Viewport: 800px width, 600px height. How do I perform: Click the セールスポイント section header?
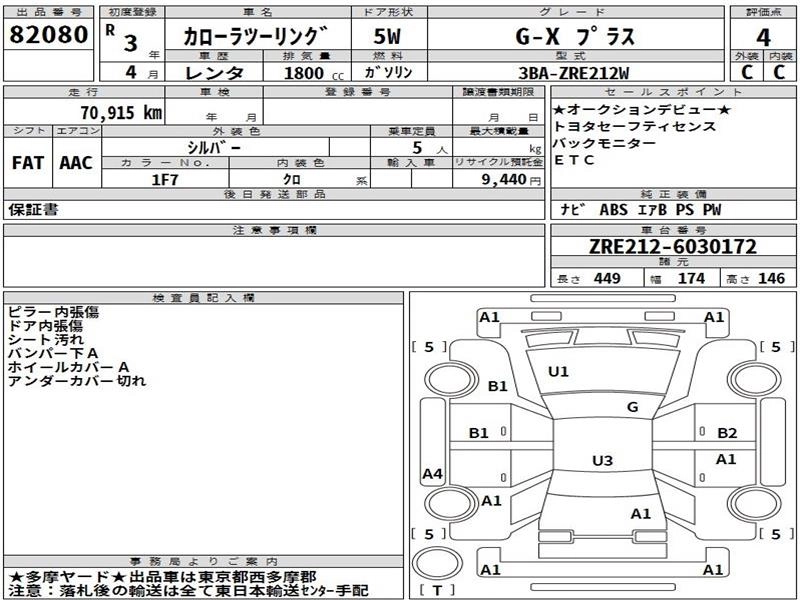click(x=673, y=92)
